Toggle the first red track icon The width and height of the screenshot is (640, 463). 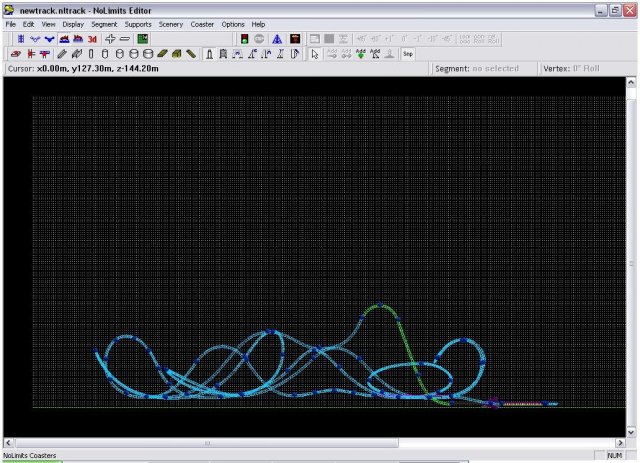click(x=14, y=54)
